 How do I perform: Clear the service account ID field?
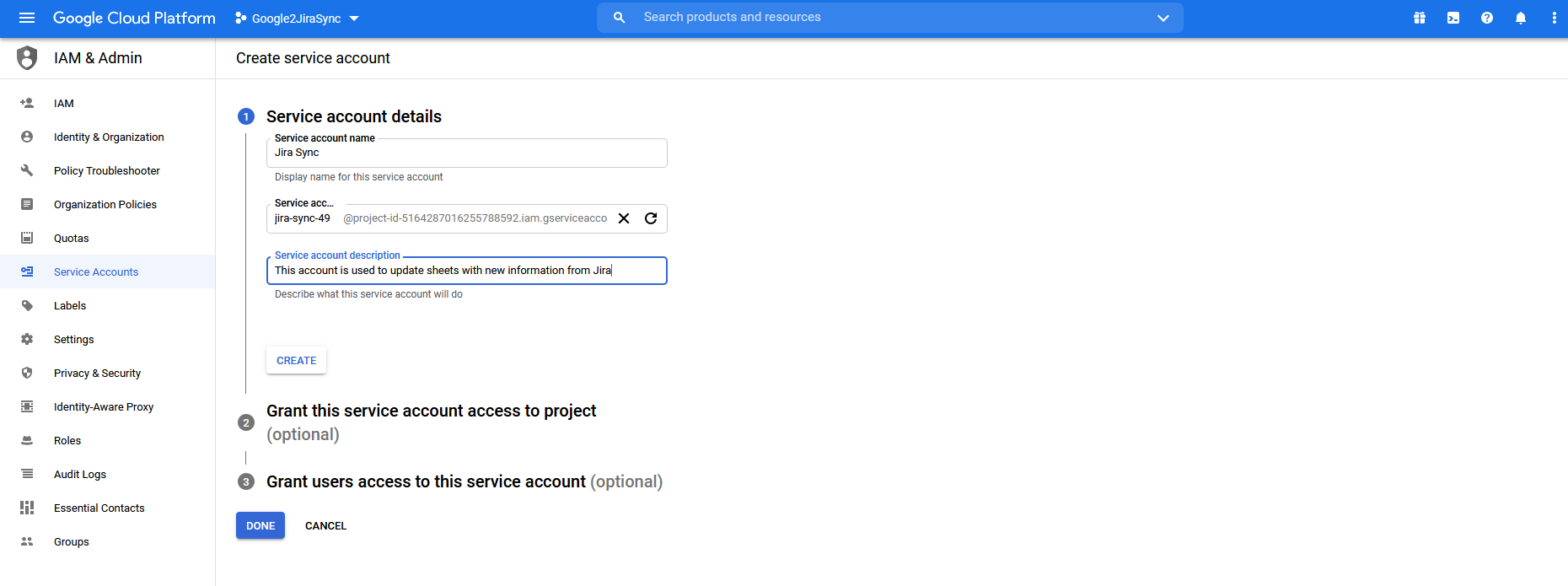pos(624,218)
